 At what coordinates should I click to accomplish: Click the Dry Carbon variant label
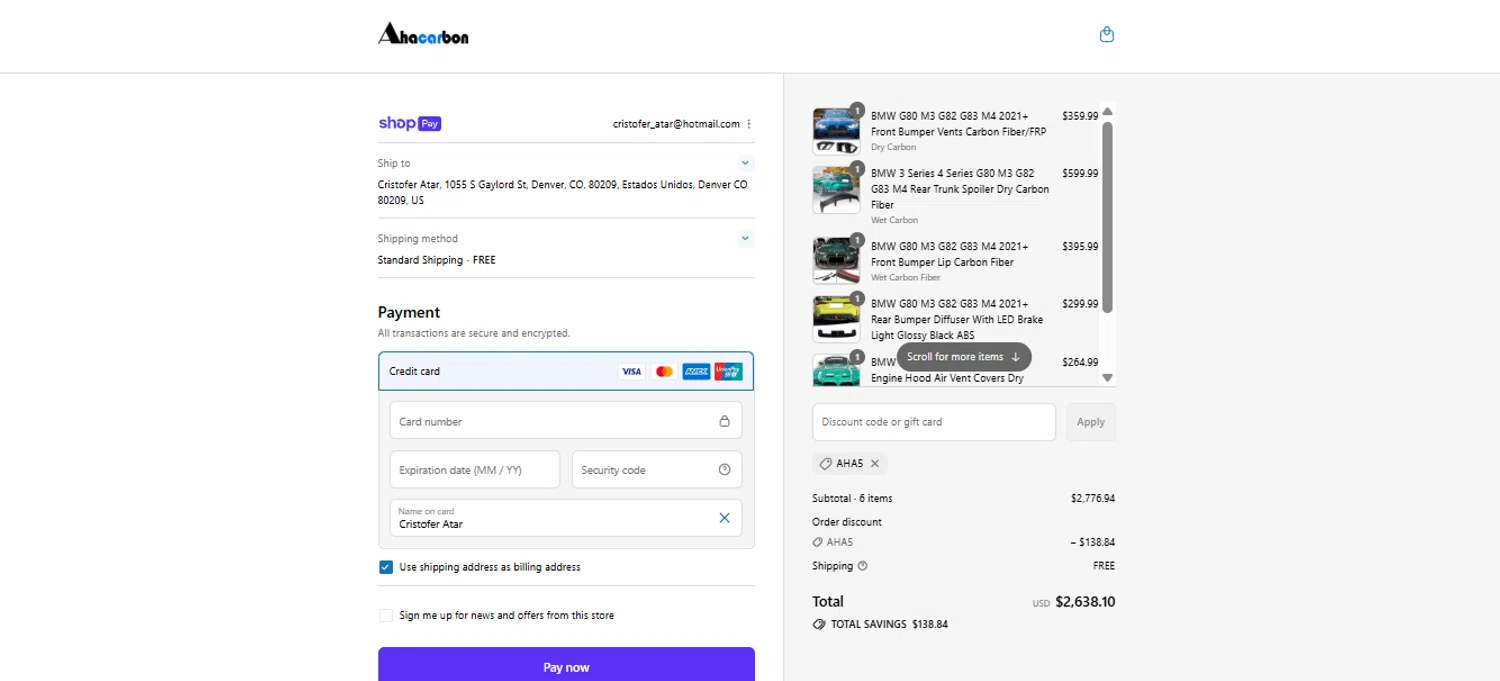point(893,147)
